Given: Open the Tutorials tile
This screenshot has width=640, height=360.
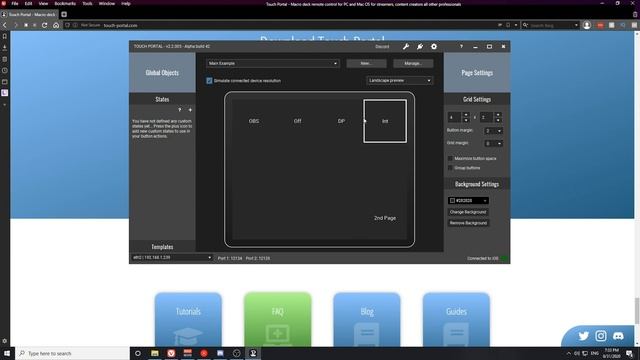Looking at the screenshot, I should [188, 320].
